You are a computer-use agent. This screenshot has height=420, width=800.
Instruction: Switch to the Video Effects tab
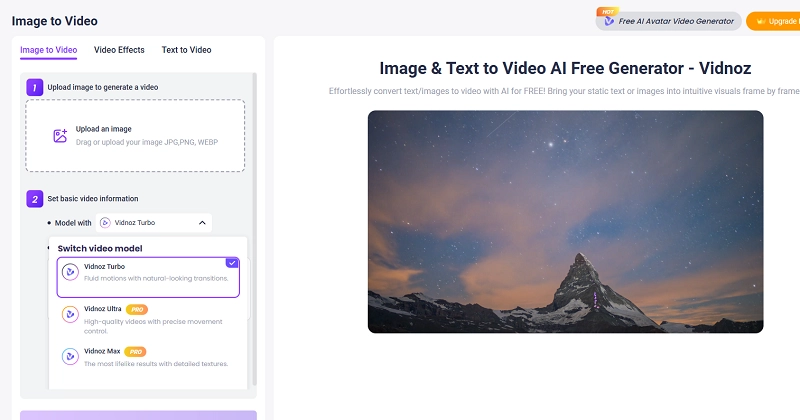(119, 50)
